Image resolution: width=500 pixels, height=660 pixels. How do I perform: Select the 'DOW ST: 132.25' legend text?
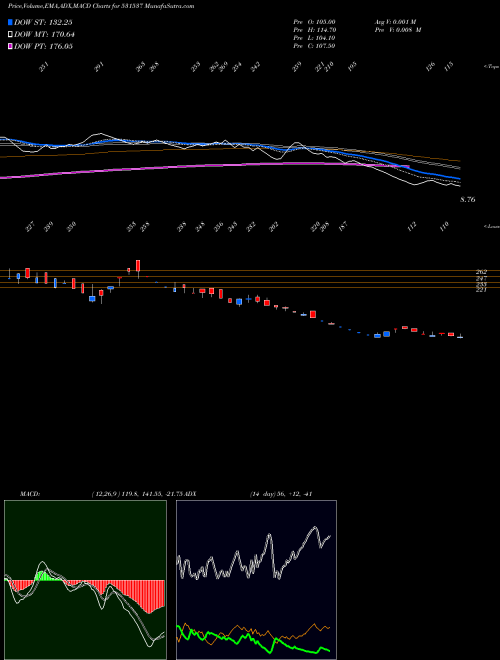(43, 22)
